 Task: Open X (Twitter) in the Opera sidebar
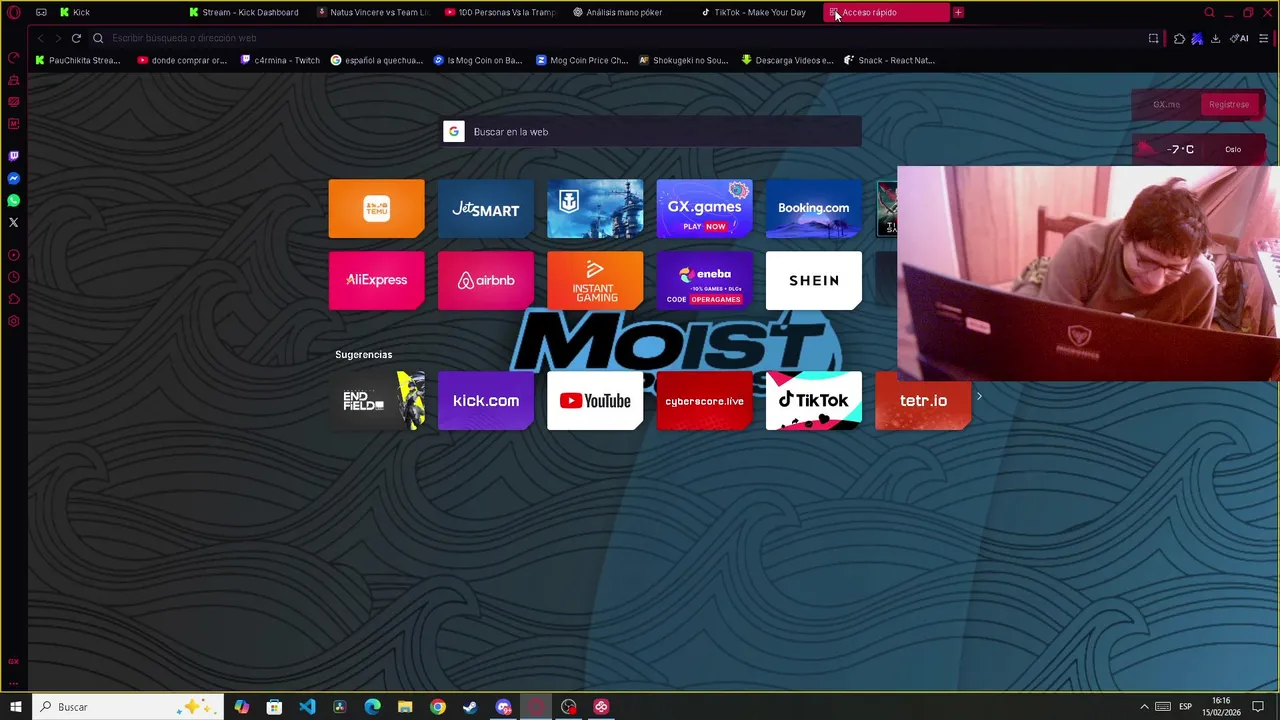14,222
